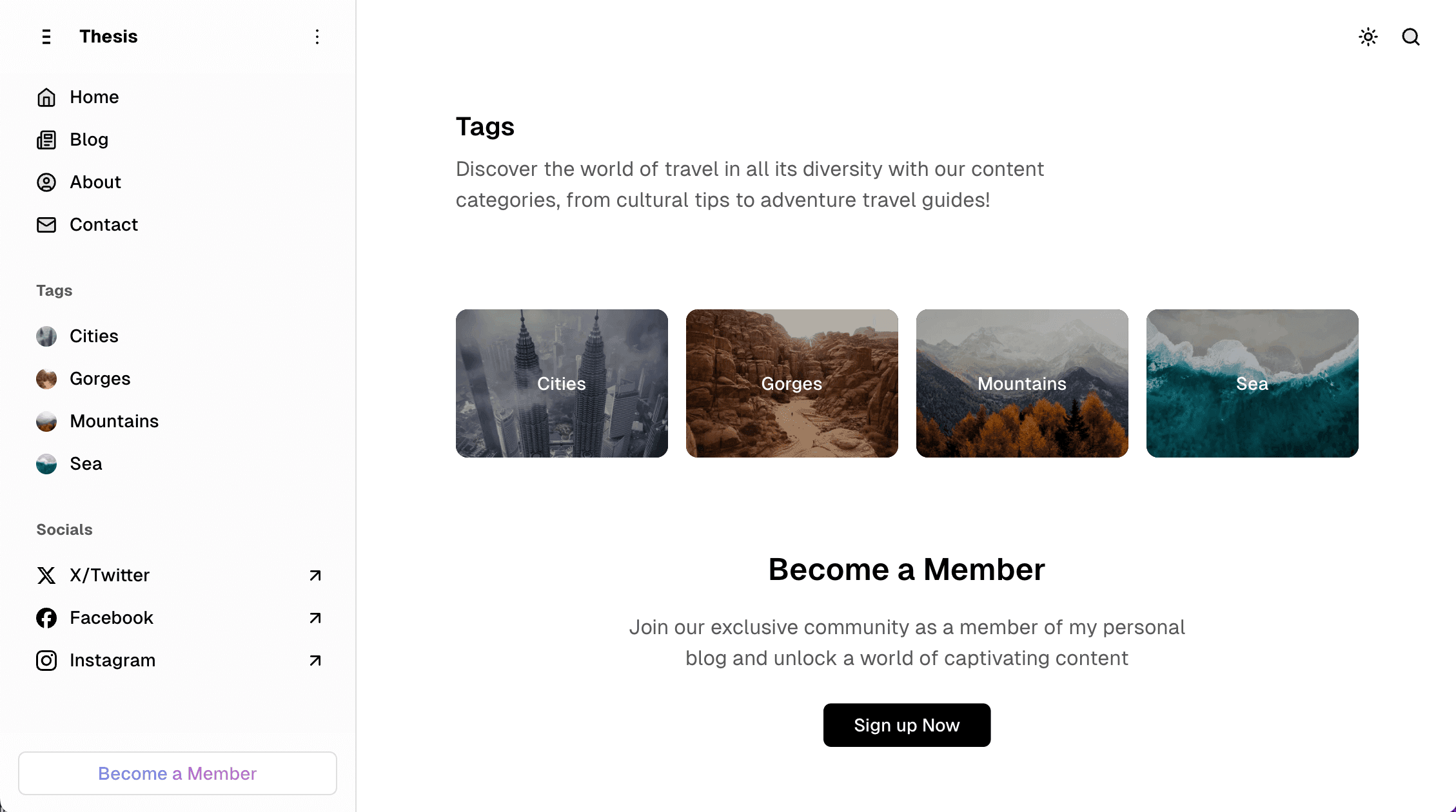Select the About page in the sidebar
The width and height of the screenshot is (1456, 812).
tap(95, 182)
